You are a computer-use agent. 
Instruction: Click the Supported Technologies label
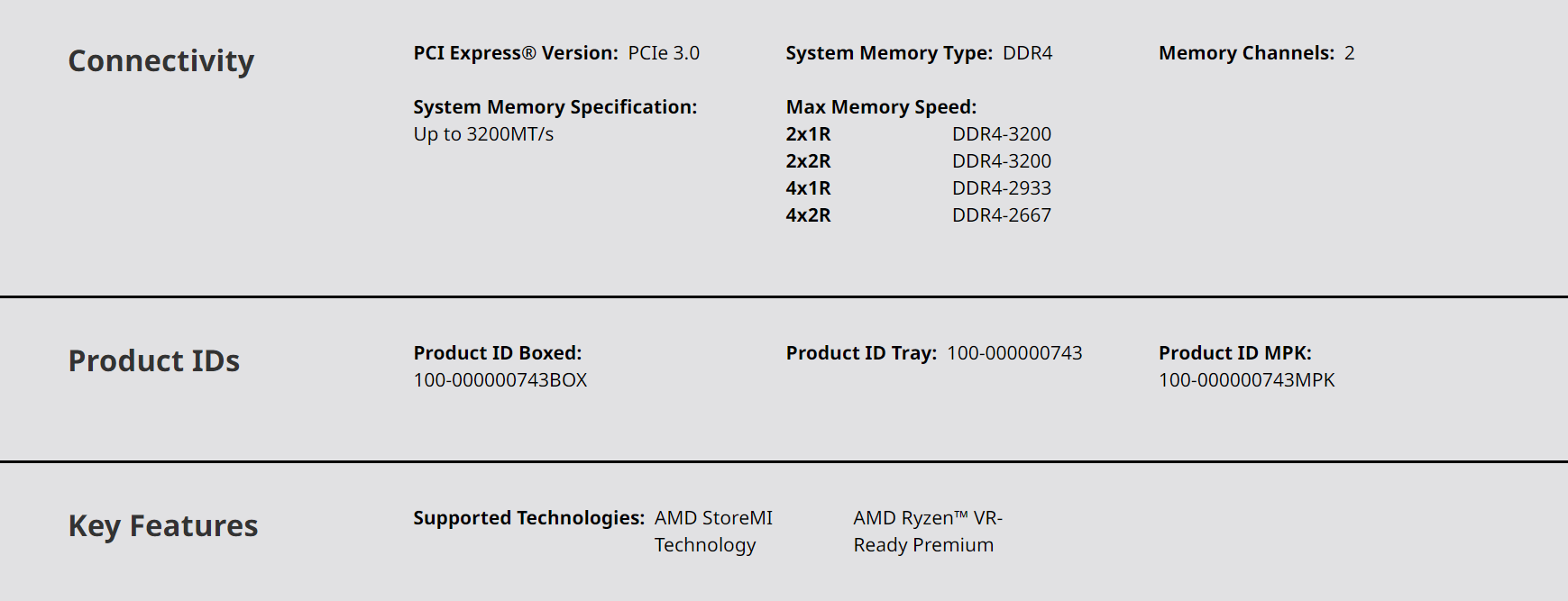(x=528, y=518)
